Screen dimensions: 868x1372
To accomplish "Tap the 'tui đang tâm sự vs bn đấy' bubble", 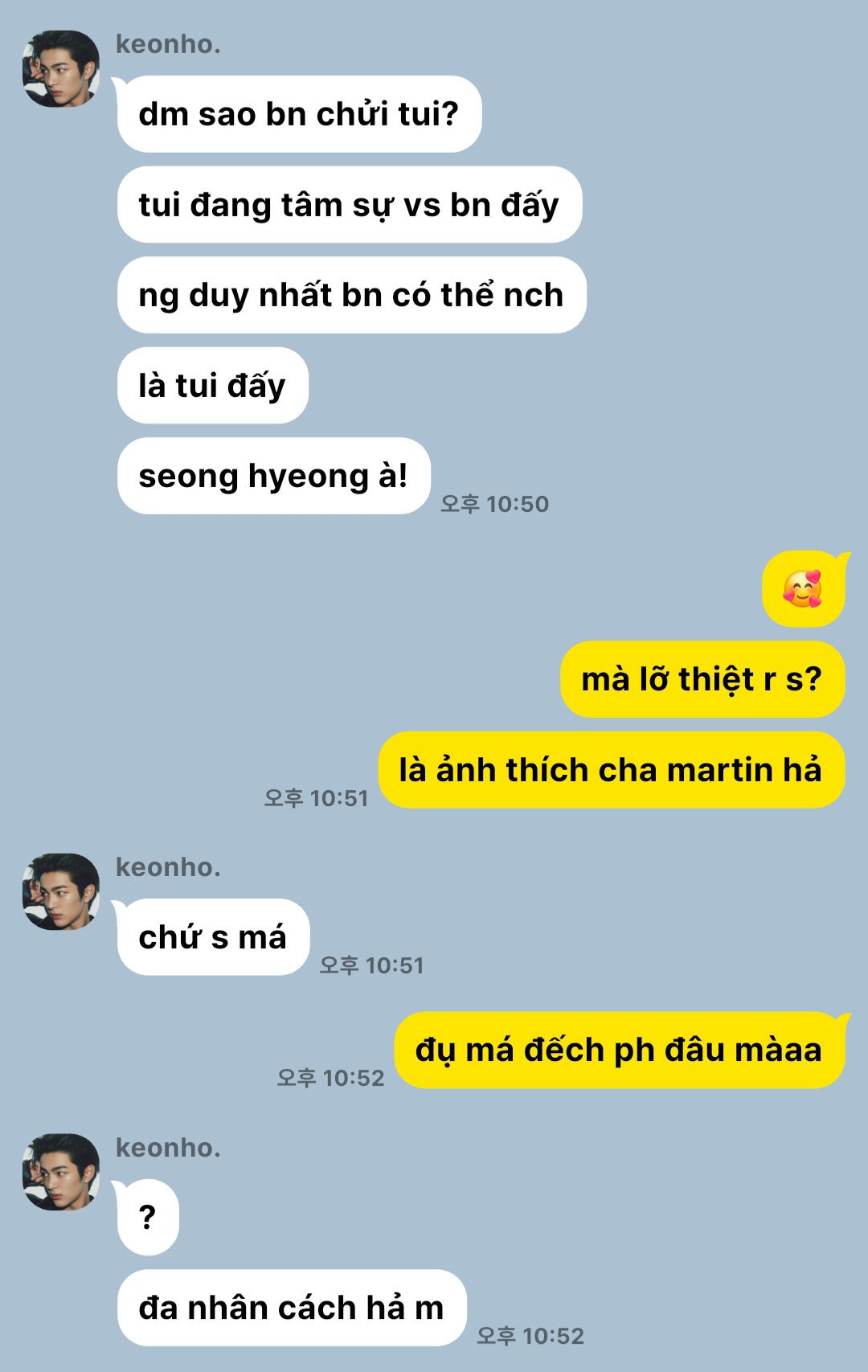I will point(350,204).
